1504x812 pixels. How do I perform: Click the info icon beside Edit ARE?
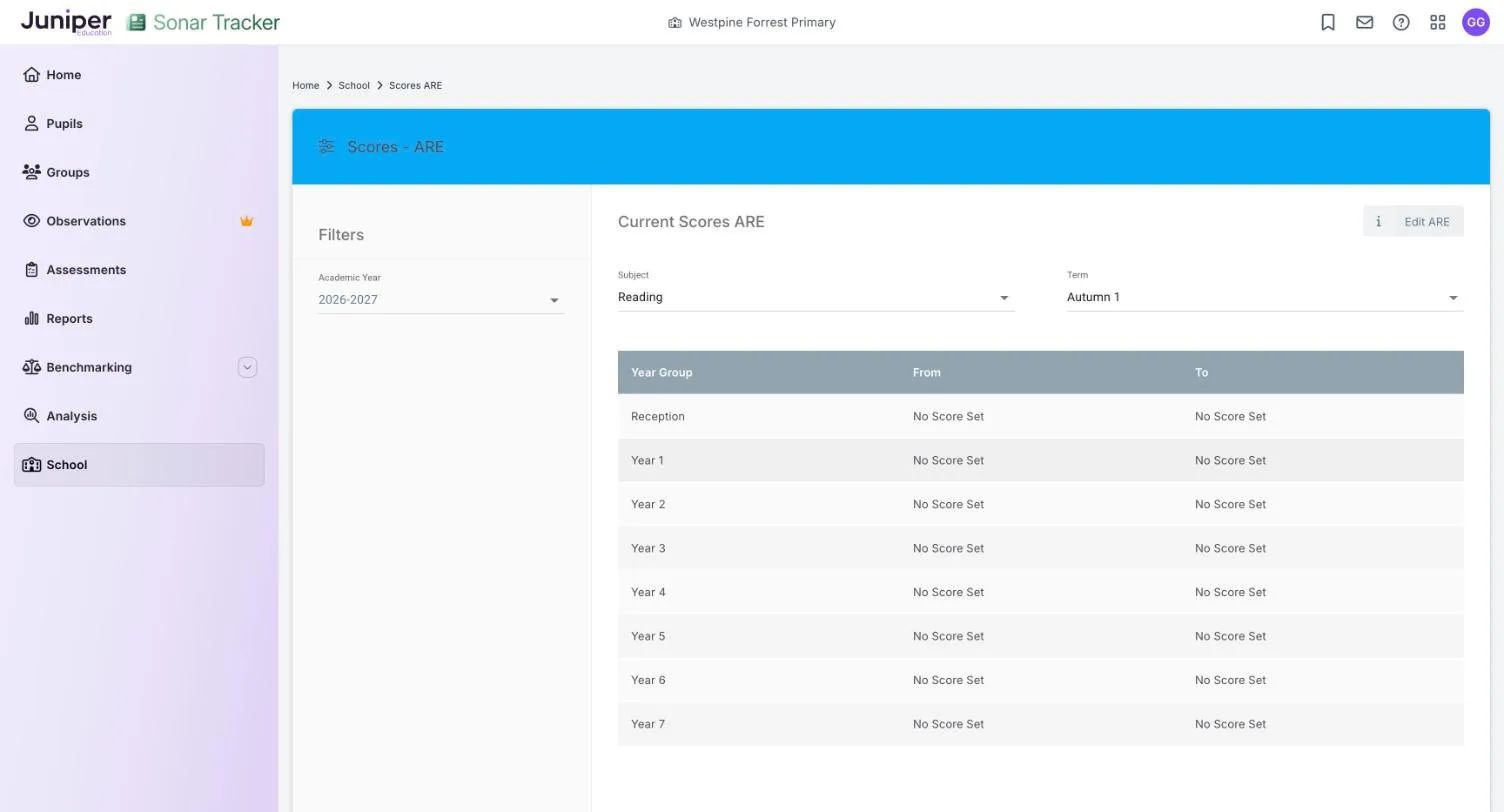tap(1378, 222)
